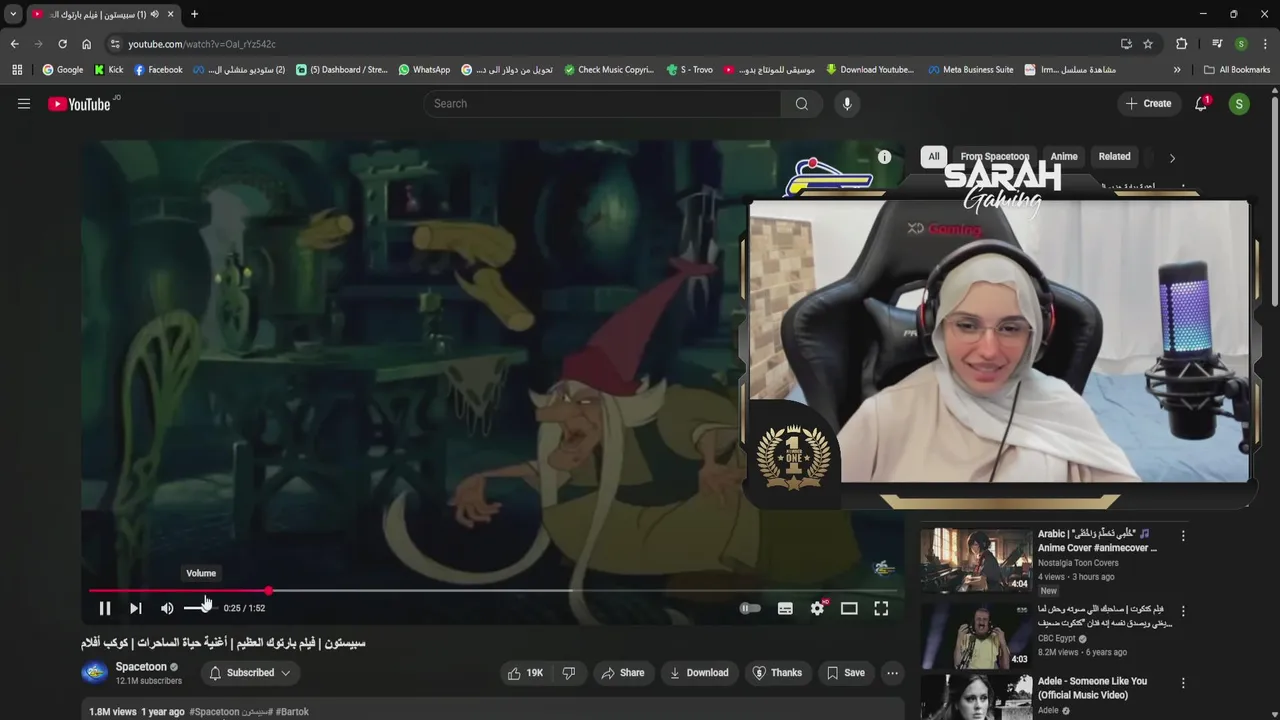Show hidden bookmarks overflow chevron
This screenshot has height=720, width=1280.
coord(1177,70)
